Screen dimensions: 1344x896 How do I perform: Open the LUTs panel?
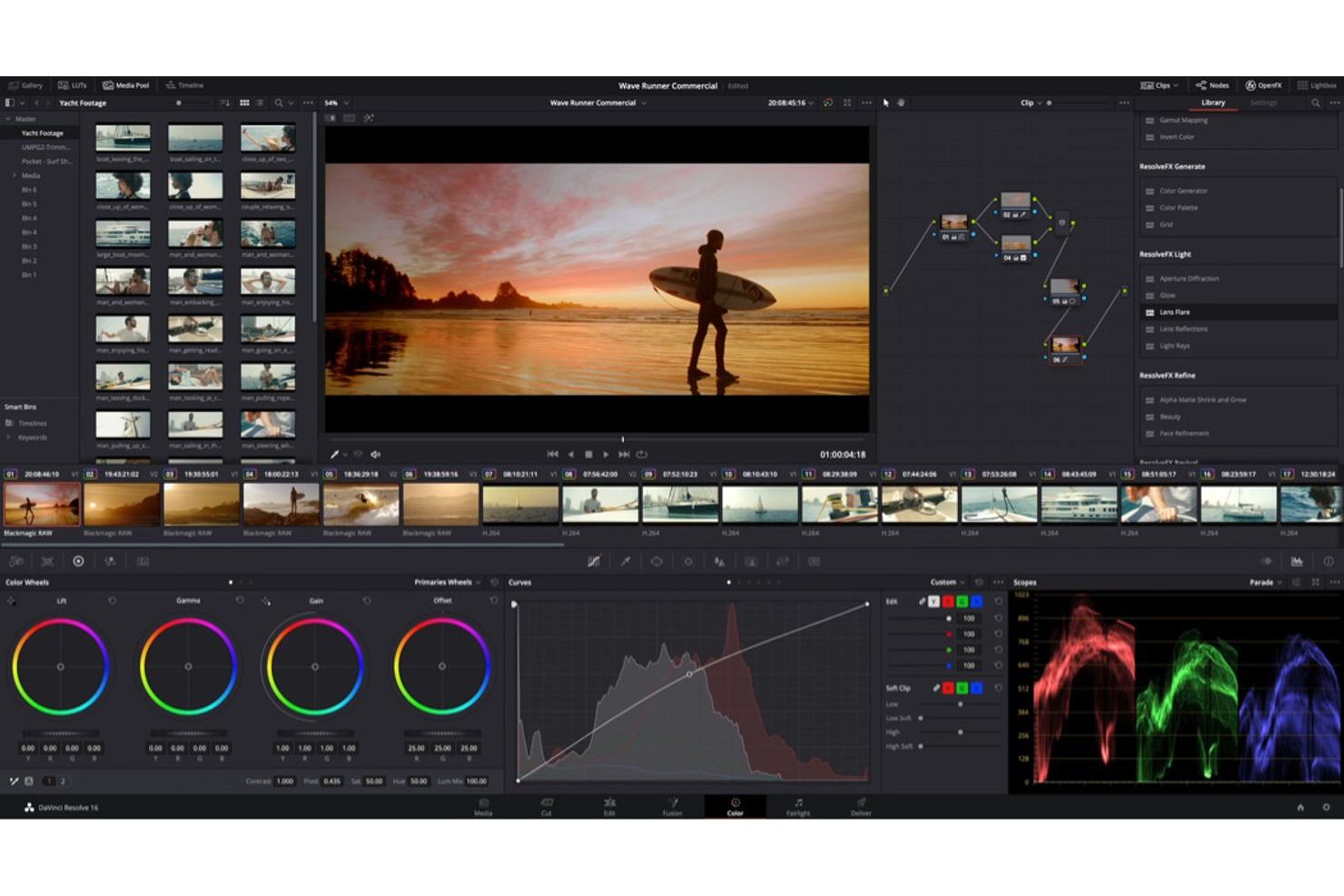(x=73, y=84)
